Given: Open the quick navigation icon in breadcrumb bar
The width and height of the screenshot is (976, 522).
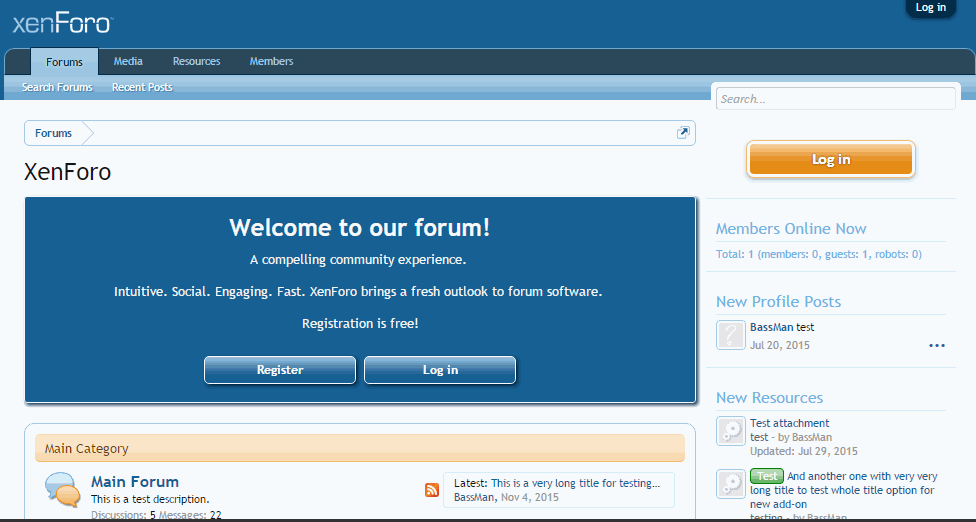Looking at the screenshot, I should pos(683,133).
